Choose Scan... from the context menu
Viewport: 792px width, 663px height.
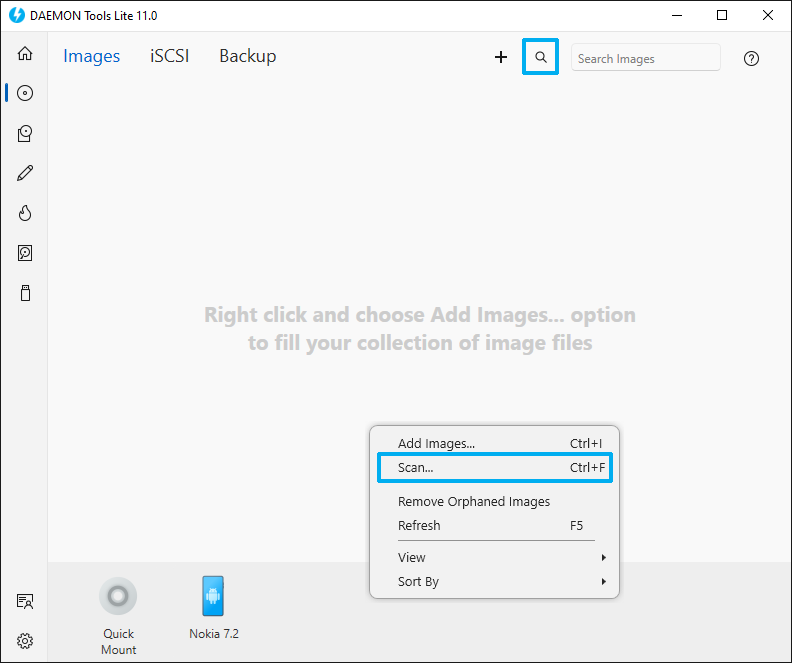coord(494,468)
